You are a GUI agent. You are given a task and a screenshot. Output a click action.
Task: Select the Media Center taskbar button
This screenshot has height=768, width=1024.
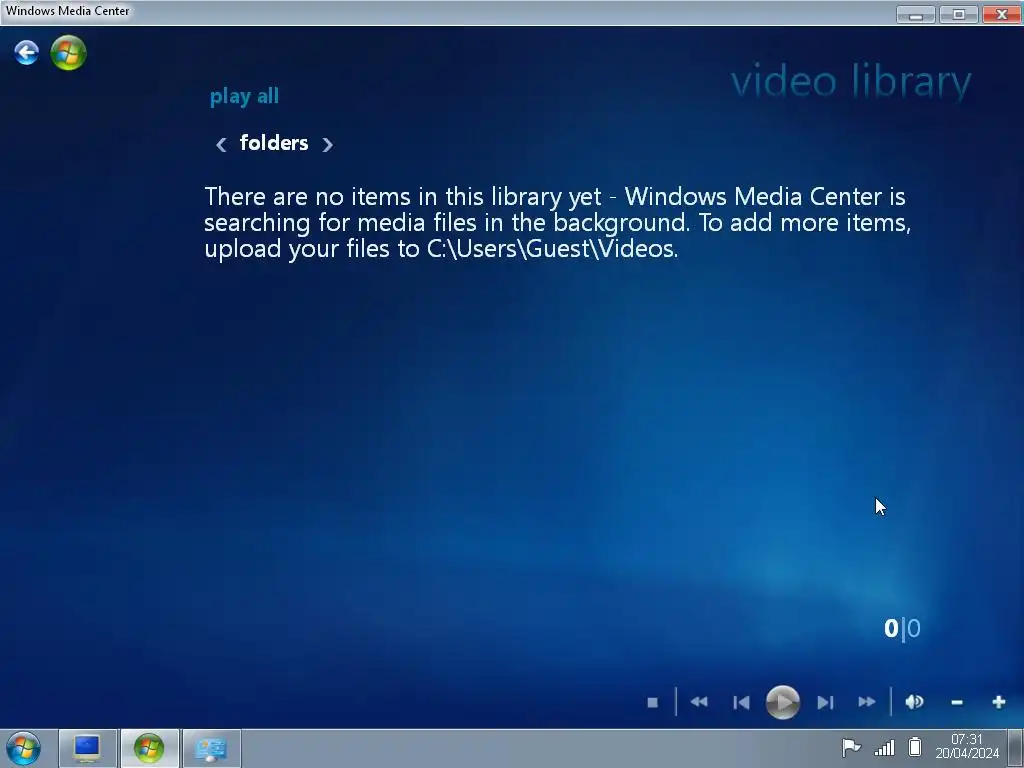tap(149, 748)
